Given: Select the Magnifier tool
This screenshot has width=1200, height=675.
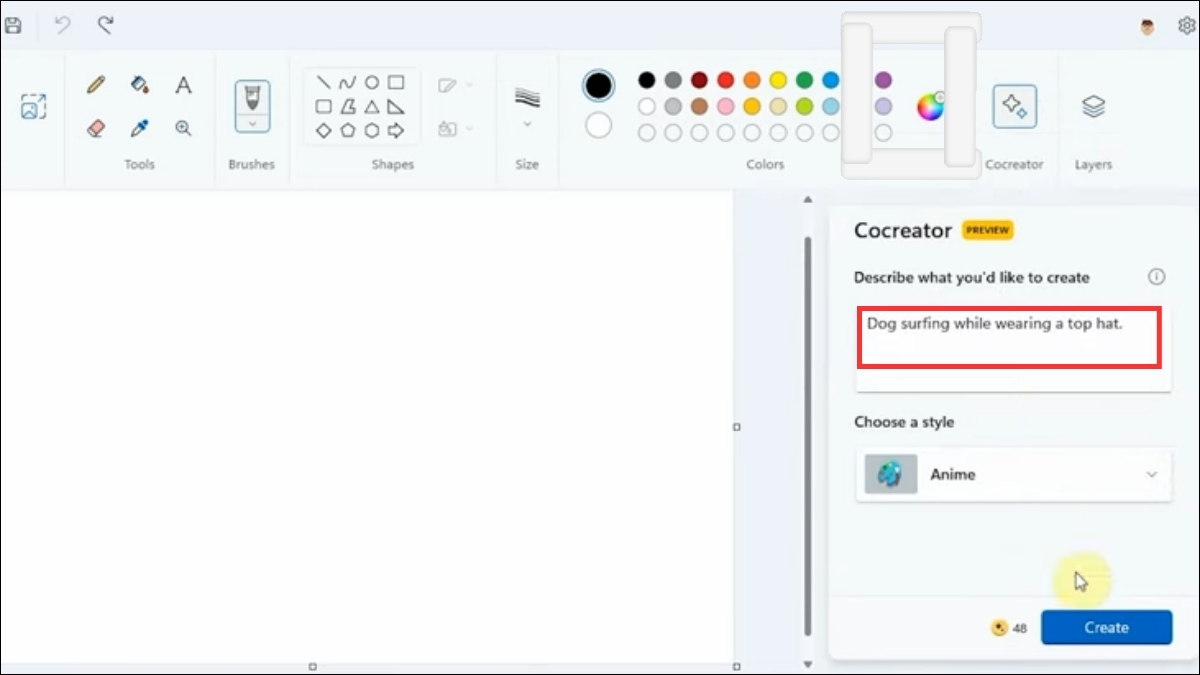Looking at the screenshot, I should [x=183, y=128].
